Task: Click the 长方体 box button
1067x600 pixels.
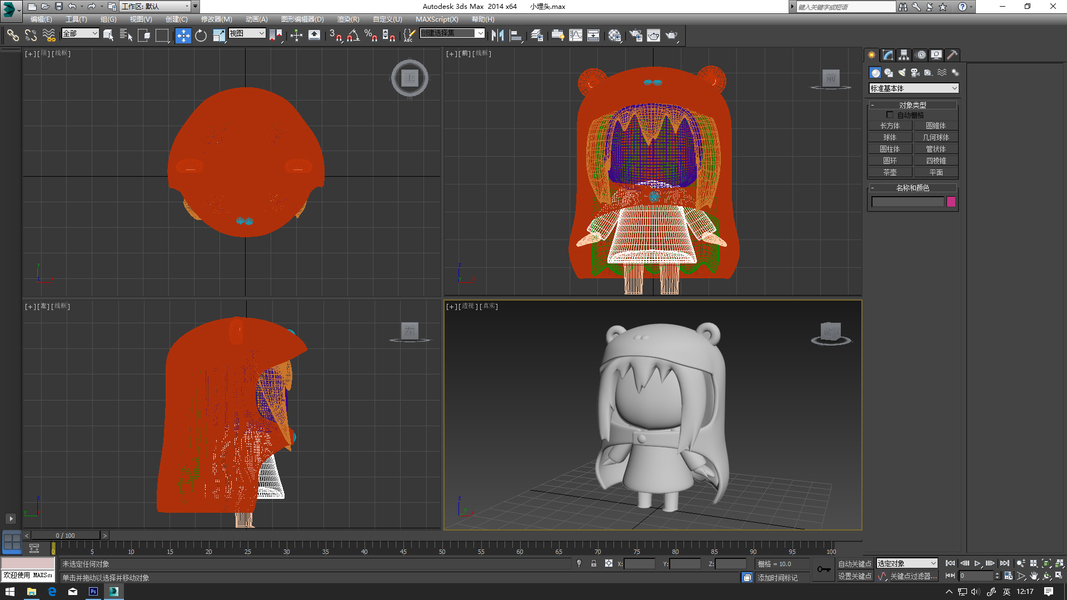Action: pyautogui.click(x=890, y=126)
